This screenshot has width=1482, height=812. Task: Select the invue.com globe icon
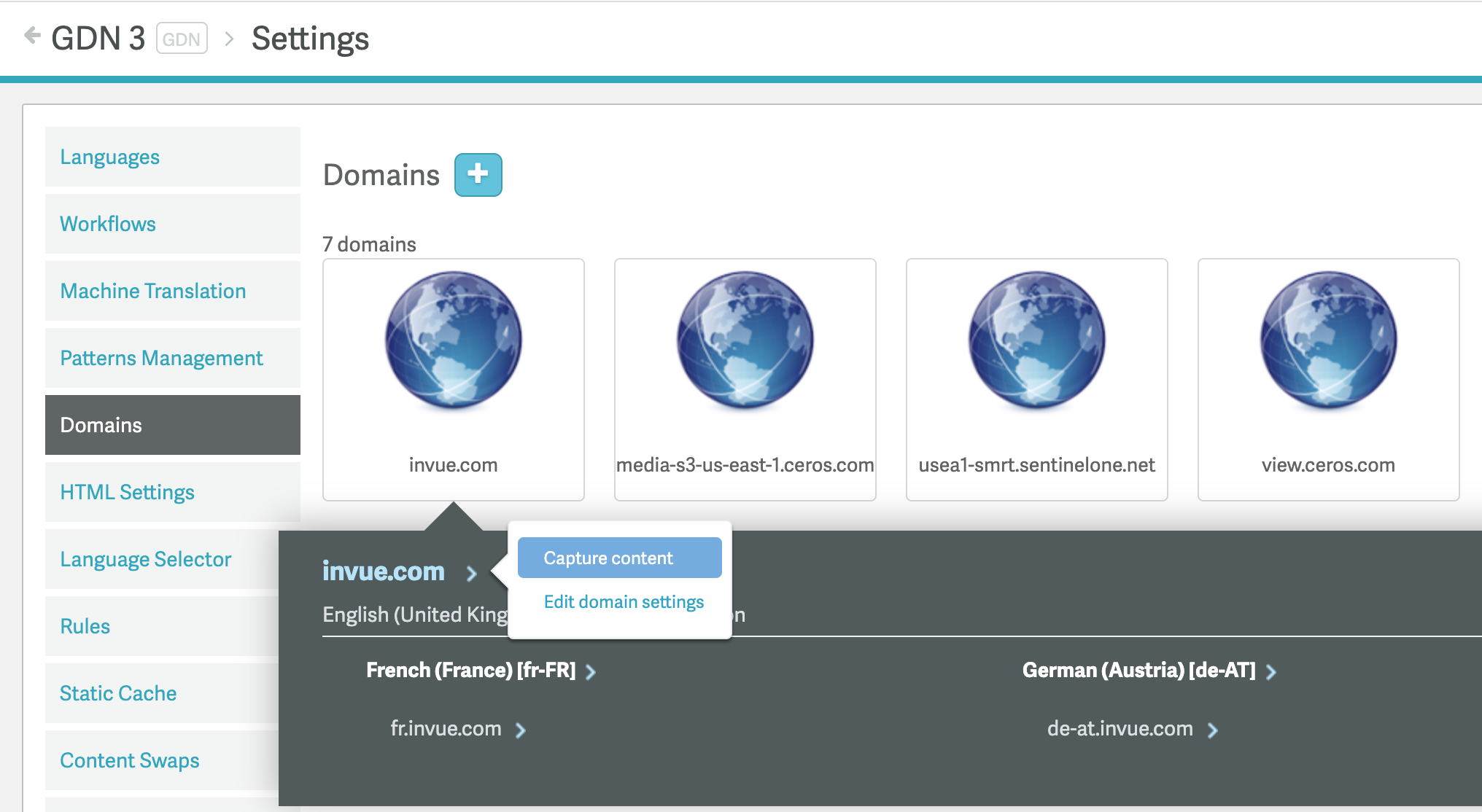pyautogui.click(x=453, y=340)
